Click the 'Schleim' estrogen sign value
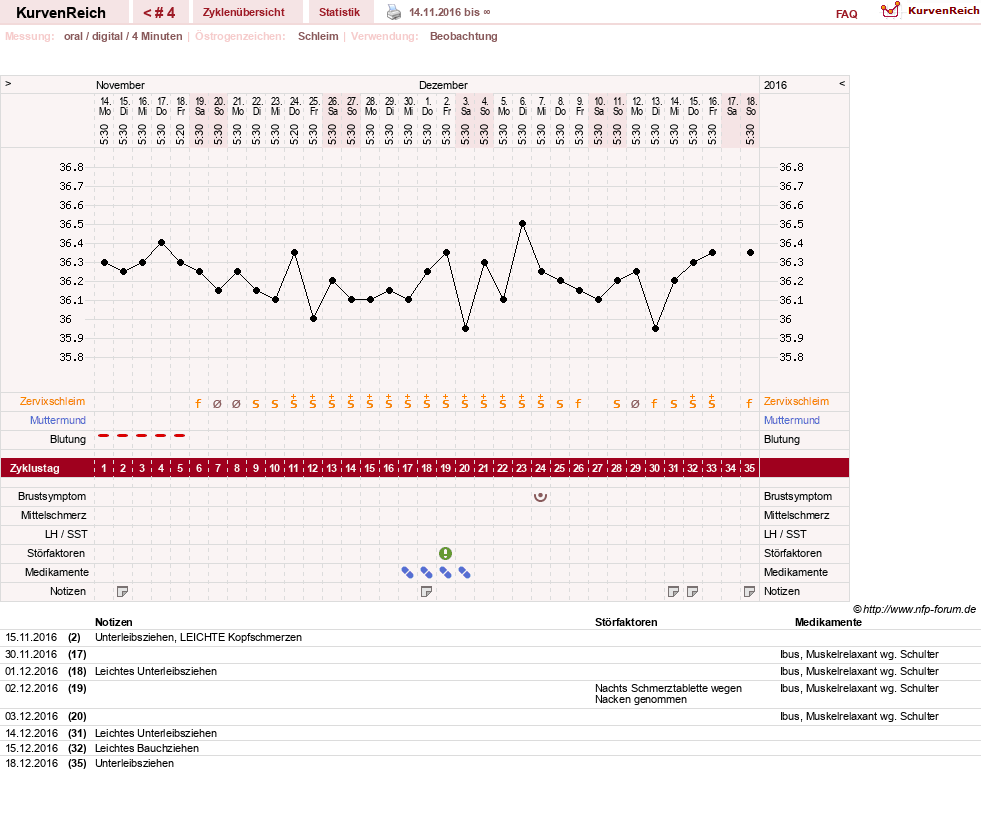981x815 pixels. tap(318, 36)
